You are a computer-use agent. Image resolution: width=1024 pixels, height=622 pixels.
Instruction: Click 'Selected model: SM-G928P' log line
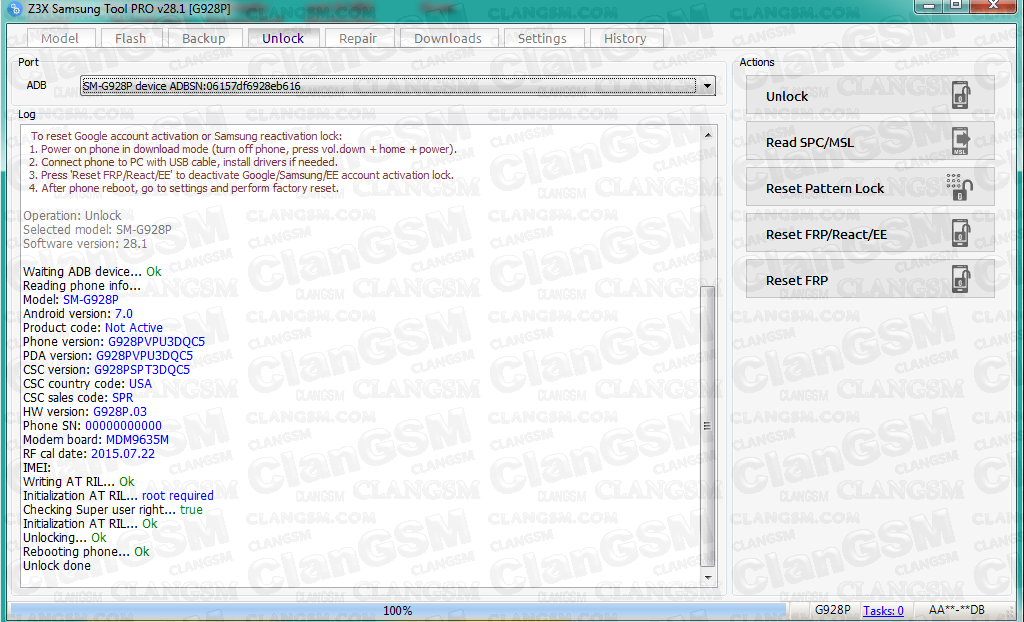pos(97,230)
